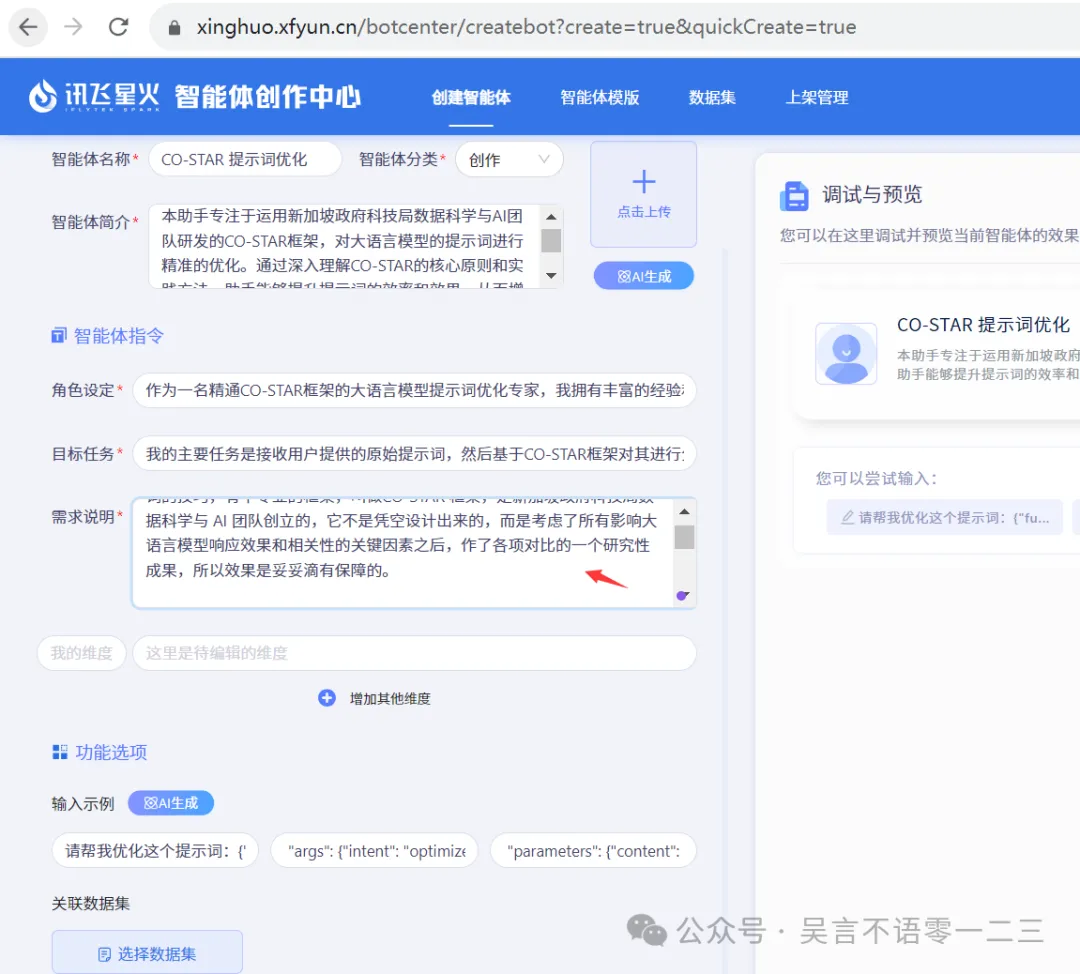
Task: Click the 调试与预览 panel icon
Action: [x=794, y=196]
